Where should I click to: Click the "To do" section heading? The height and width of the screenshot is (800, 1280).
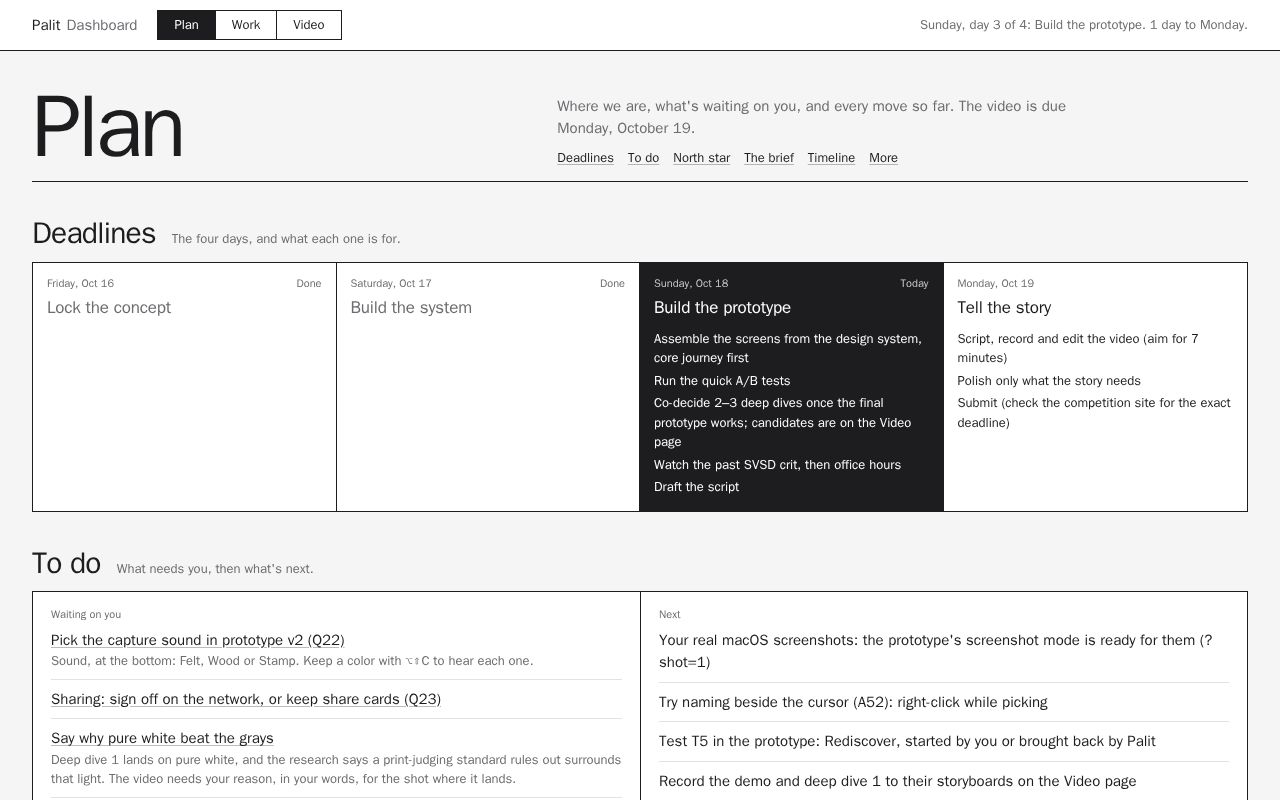pyautogui.click(x=66, y=563)
